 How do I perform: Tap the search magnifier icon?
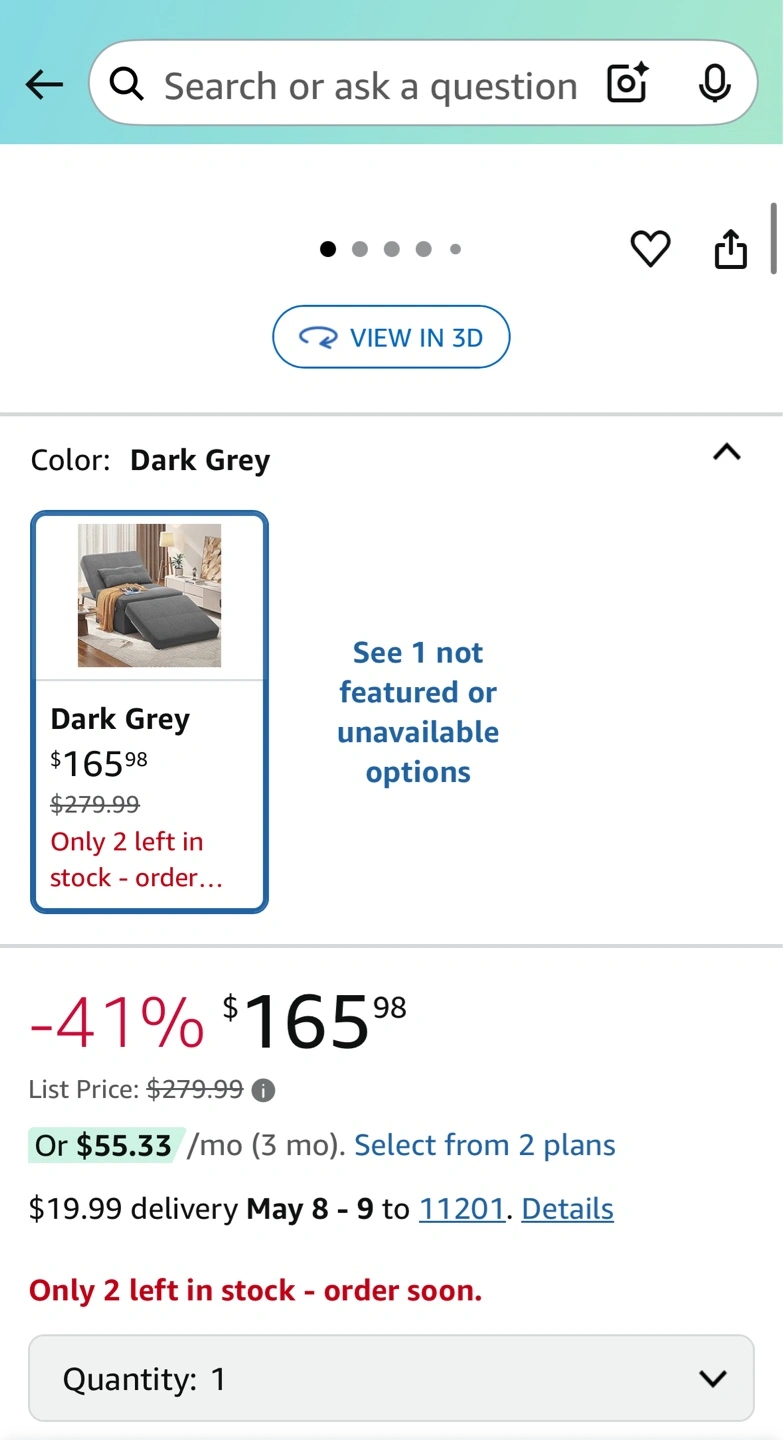click(x=127, y=85)
